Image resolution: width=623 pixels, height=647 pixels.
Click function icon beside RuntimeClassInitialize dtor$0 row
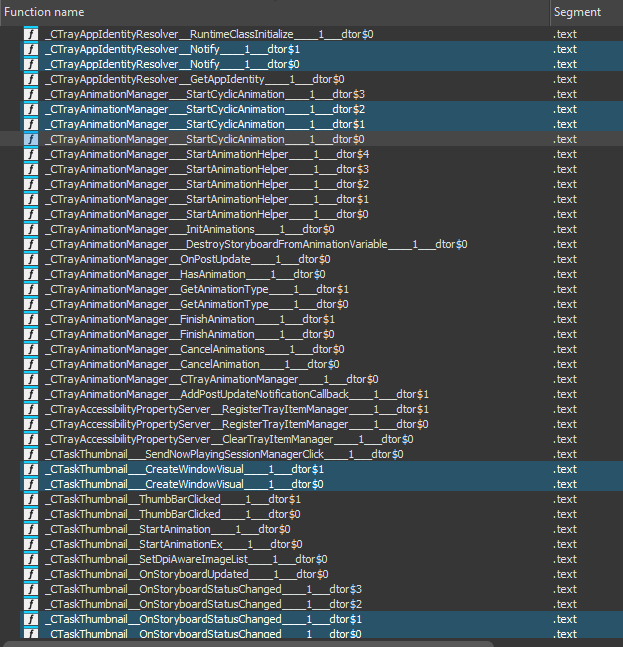click(x=31, y=34)
